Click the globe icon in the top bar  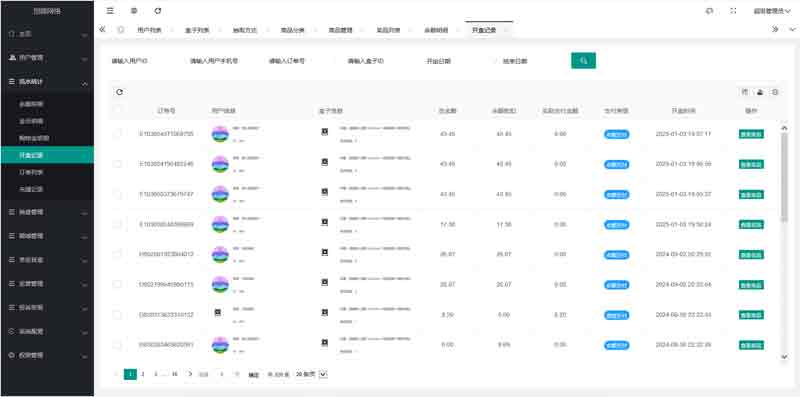[x=134, y=11]
